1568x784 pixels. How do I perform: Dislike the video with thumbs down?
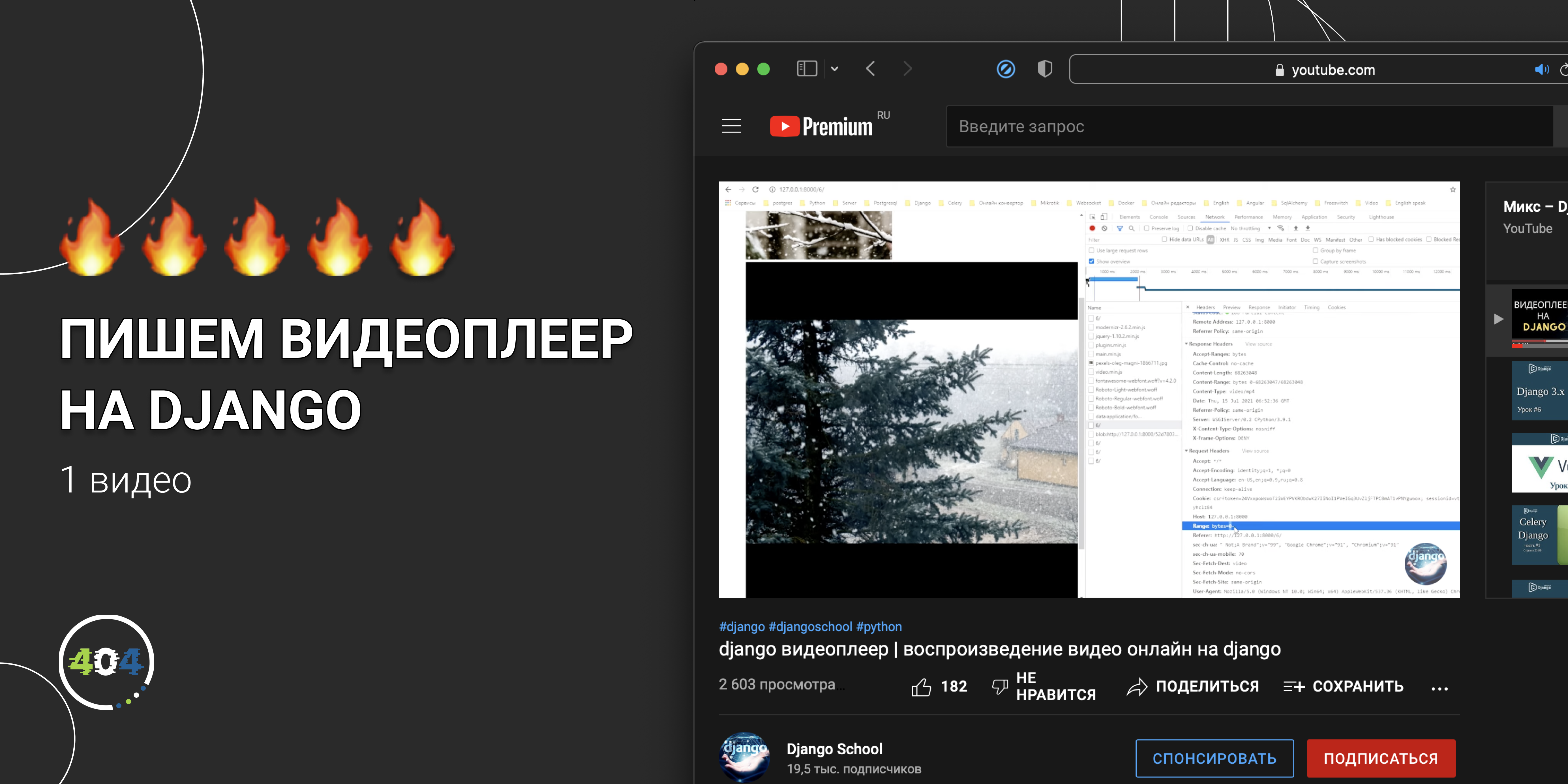(1000, 687)
